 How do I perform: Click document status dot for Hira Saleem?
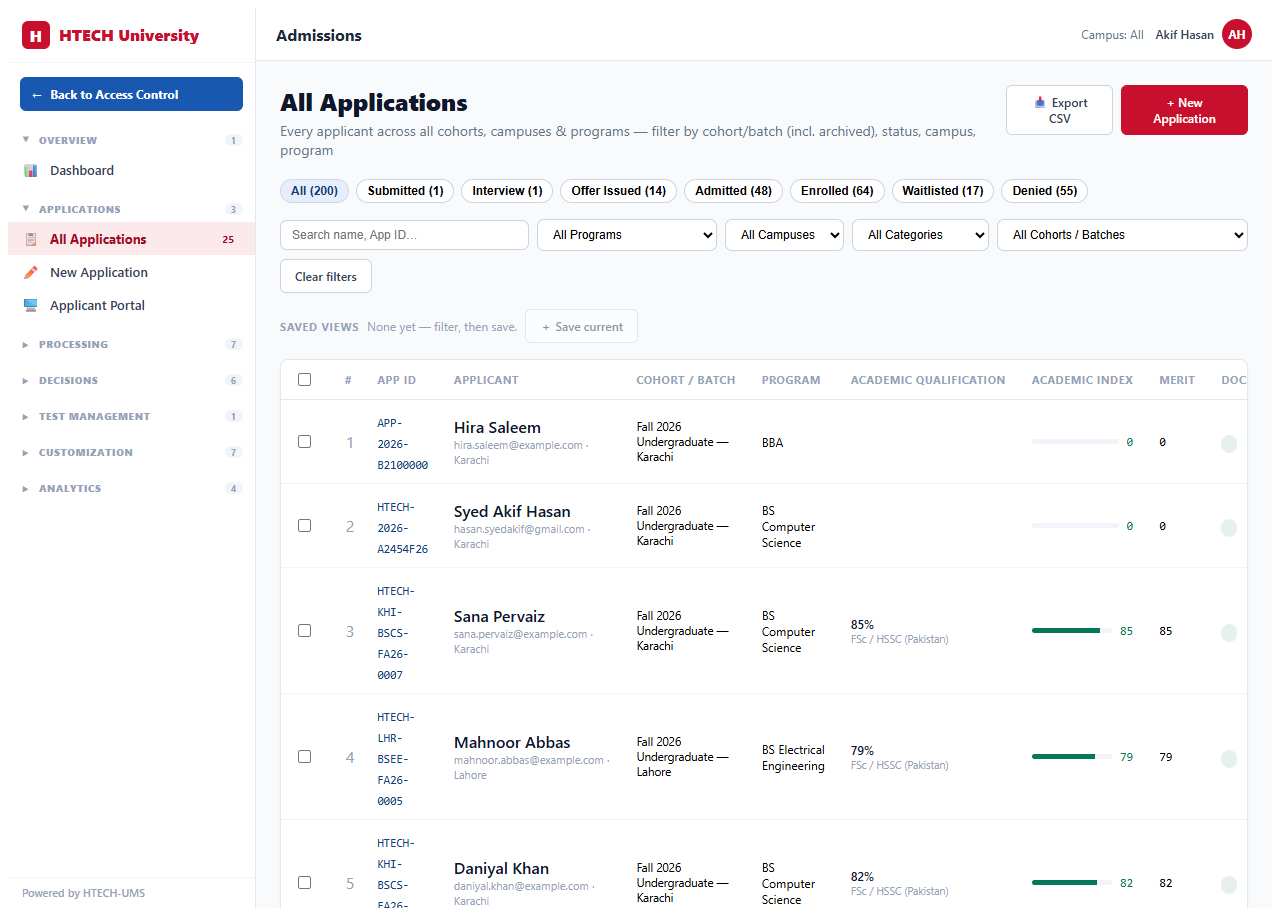[1229, 444]
